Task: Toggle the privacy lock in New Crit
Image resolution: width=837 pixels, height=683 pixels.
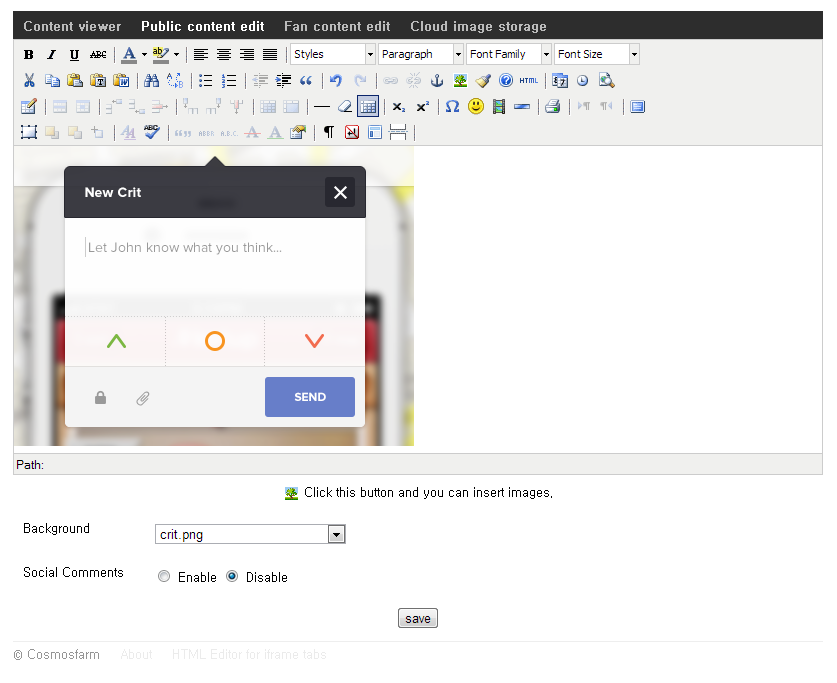Action: coord(100,398)
